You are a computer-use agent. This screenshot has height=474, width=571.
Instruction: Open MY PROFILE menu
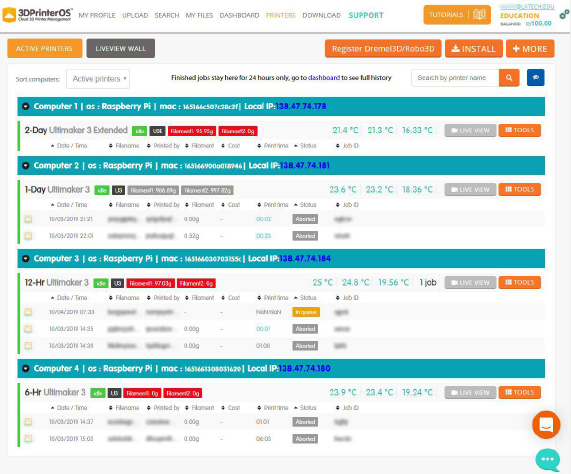coord(97,15)
